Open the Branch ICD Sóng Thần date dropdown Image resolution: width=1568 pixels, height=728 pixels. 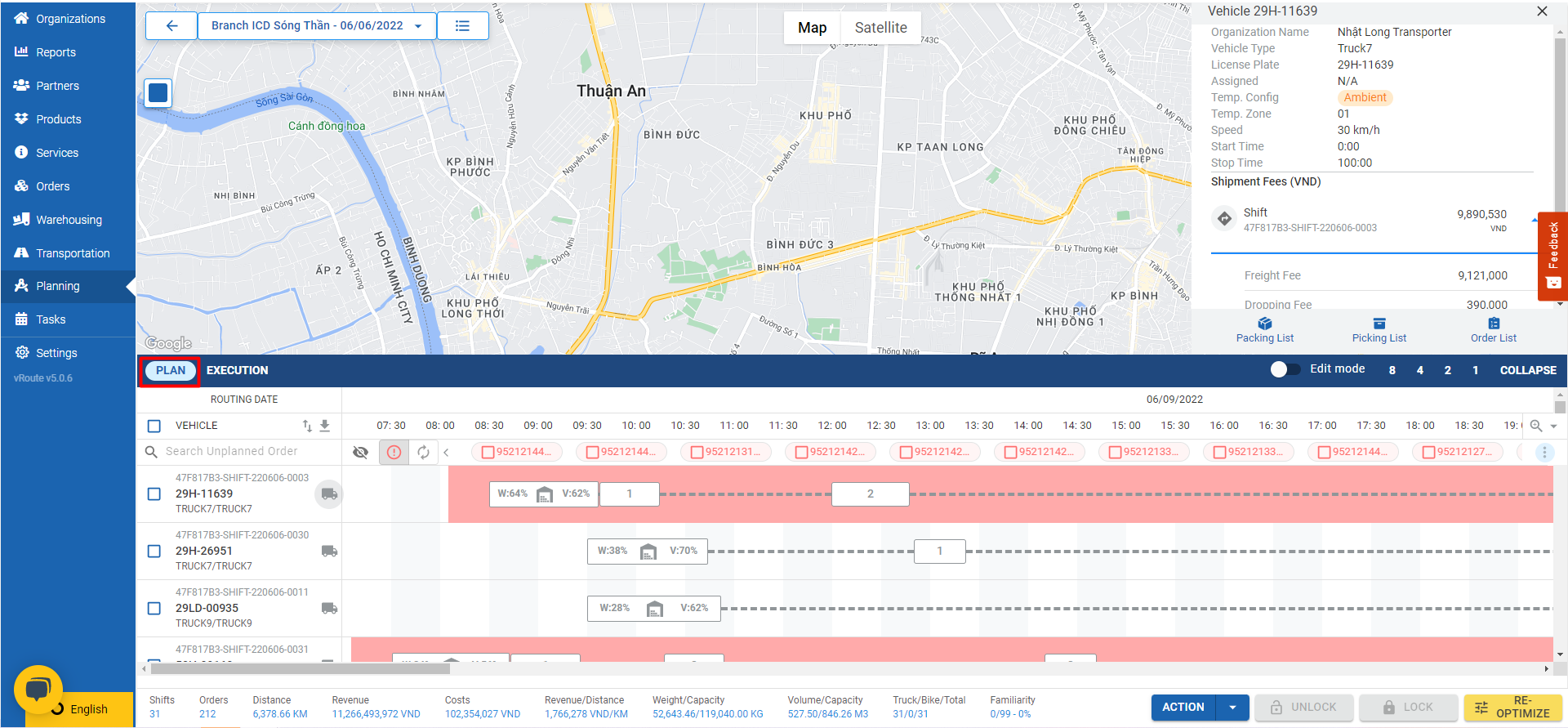point(317,25)
